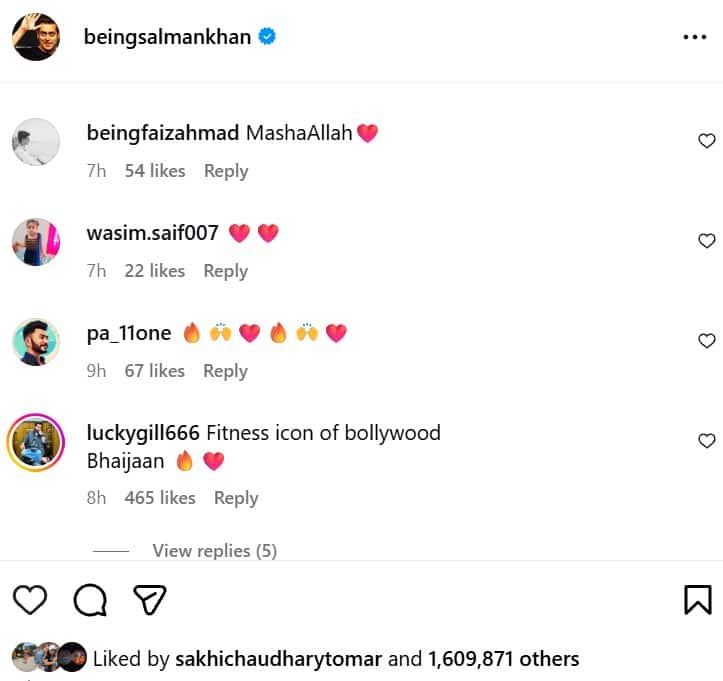Like the post with the heart icon
Image resolution: width=723 pixels, height=681 pixels.
[x=30, y=599]
